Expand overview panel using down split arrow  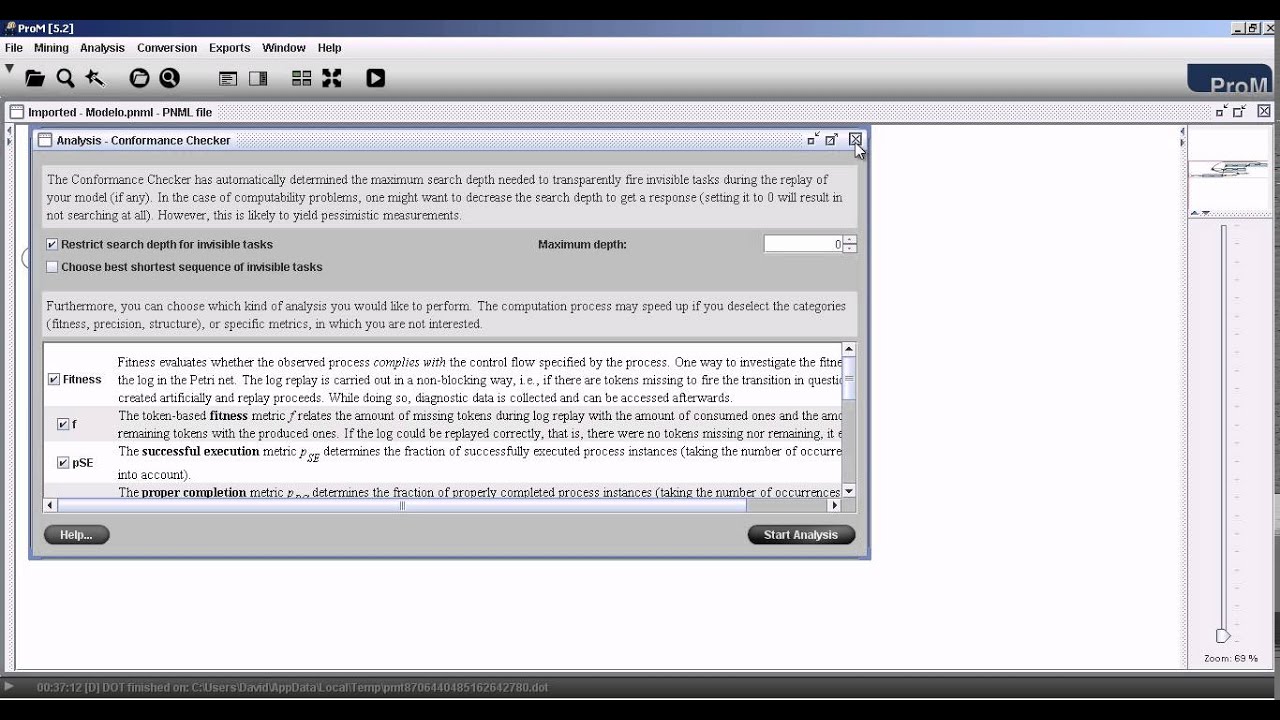pyautogui.click(x=1206, y=212)
